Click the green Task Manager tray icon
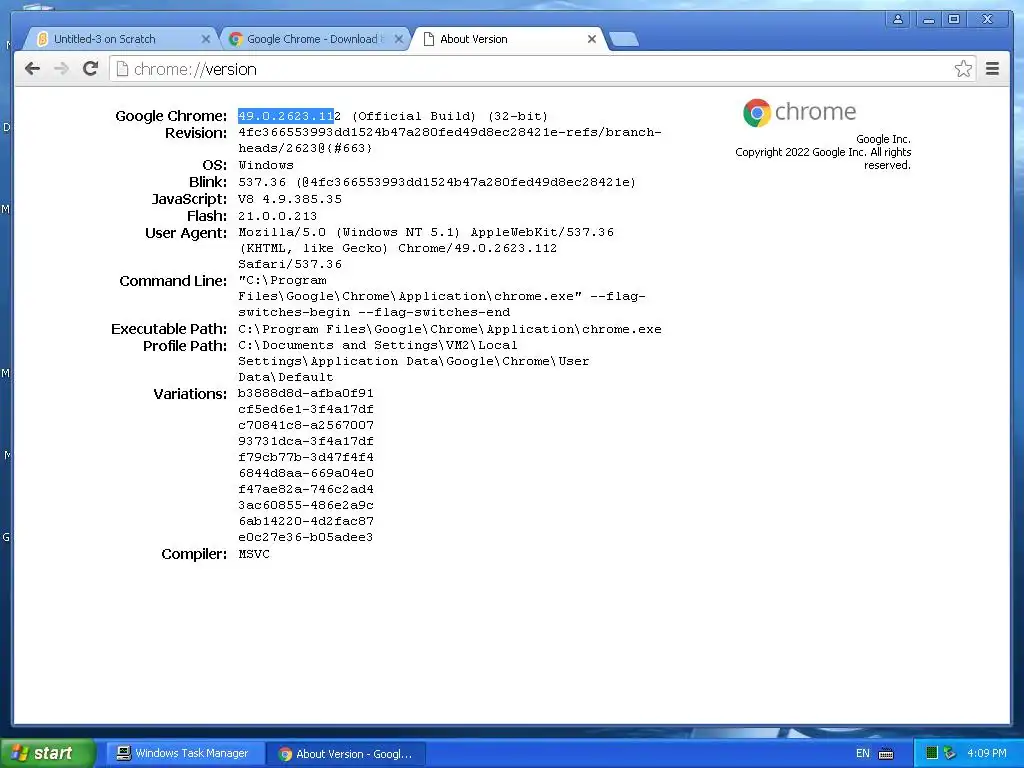This screenshot has width=1024, height=768. (x=932, y=753)
